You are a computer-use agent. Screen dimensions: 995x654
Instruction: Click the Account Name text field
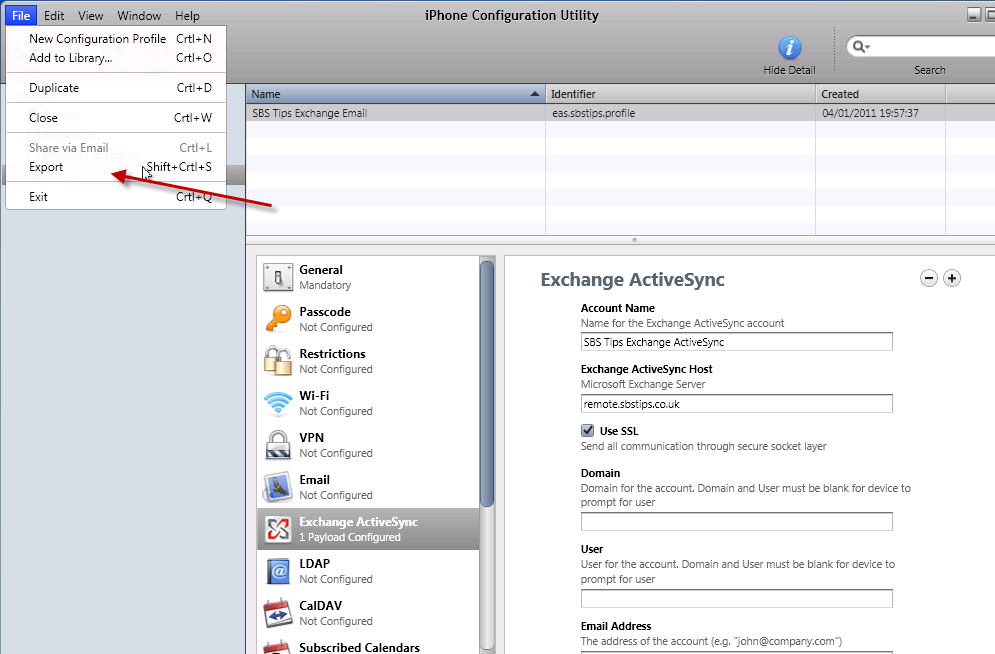tap(736, 342)
